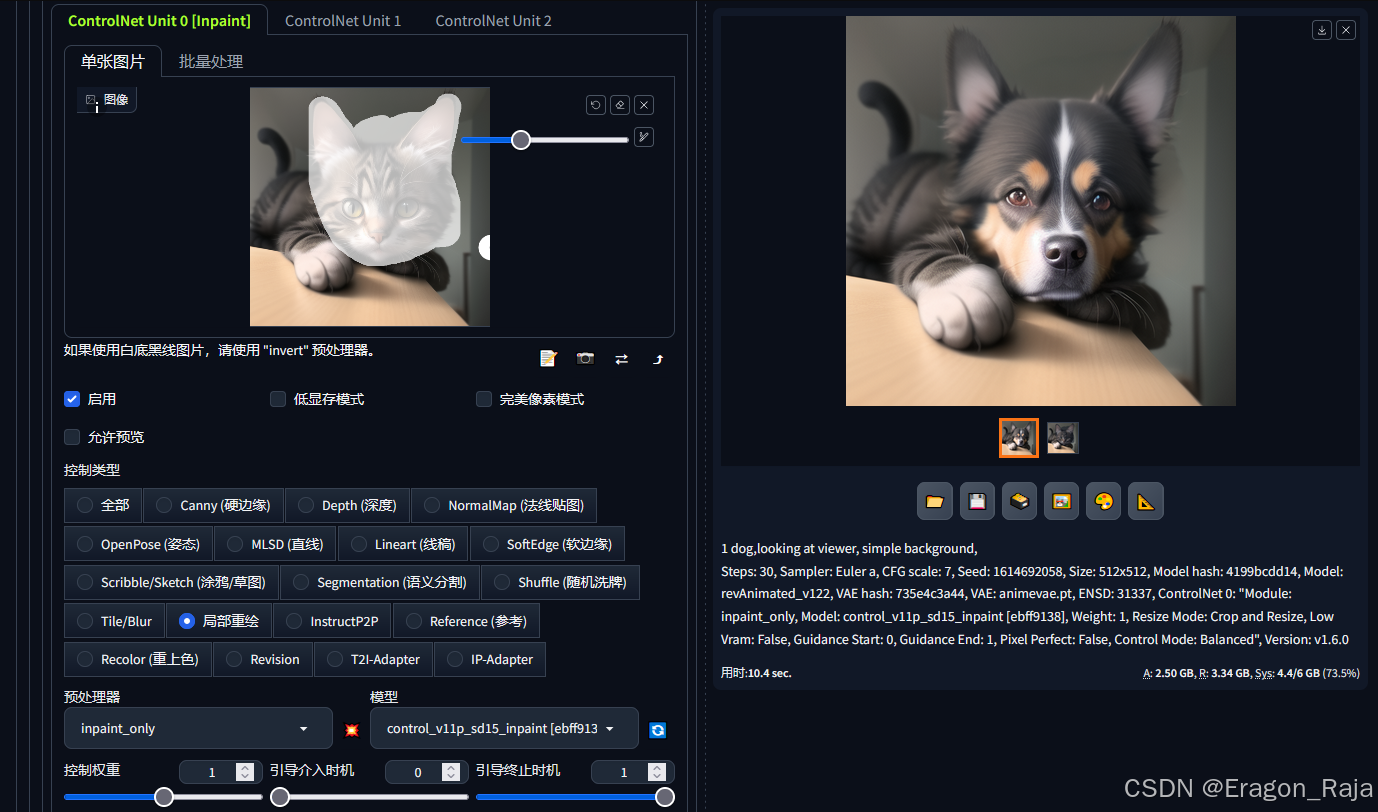
Task: Open the inpaint_only preprocessor dropdown
Action: [x=198, y=728]
